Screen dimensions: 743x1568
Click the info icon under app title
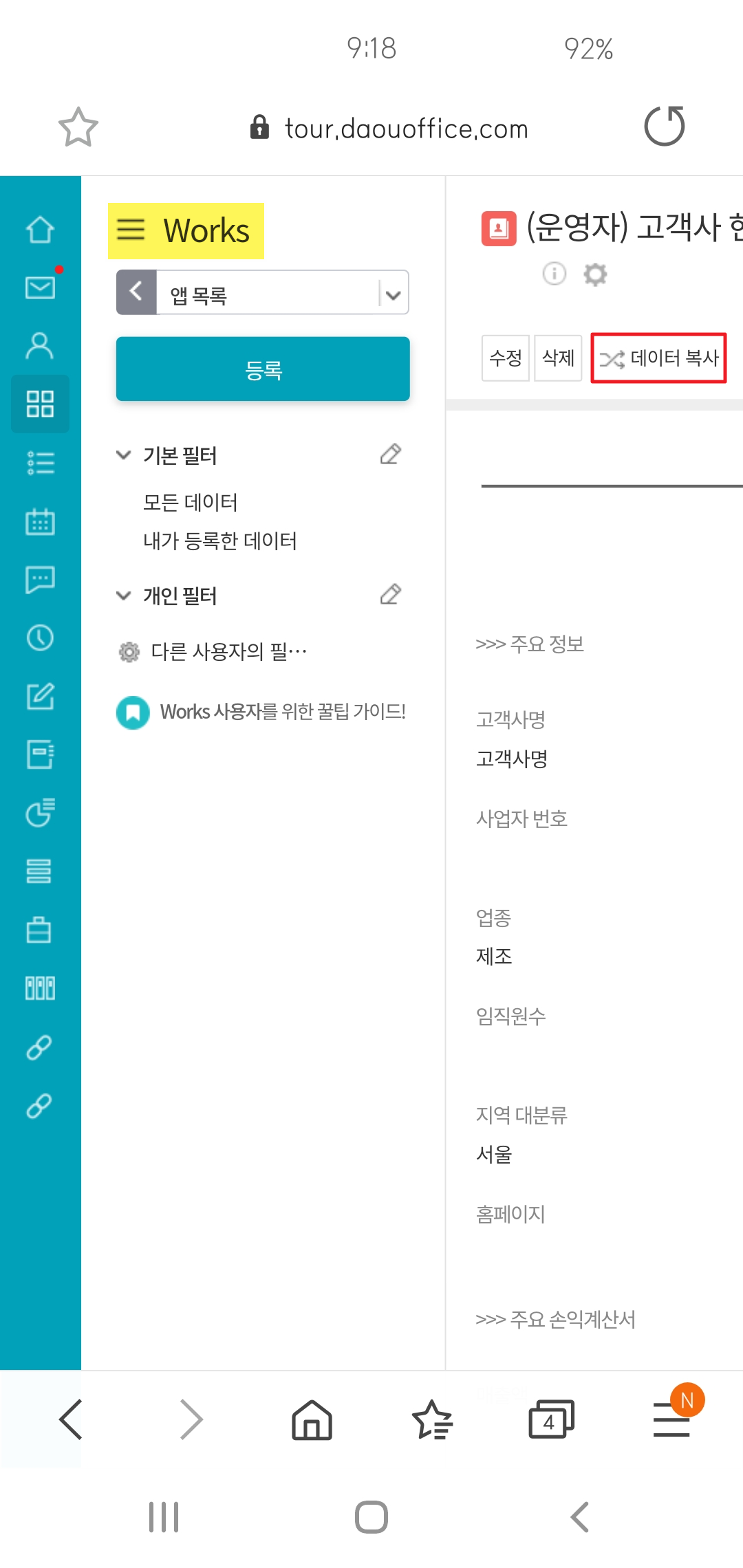(x=554, y=274)
